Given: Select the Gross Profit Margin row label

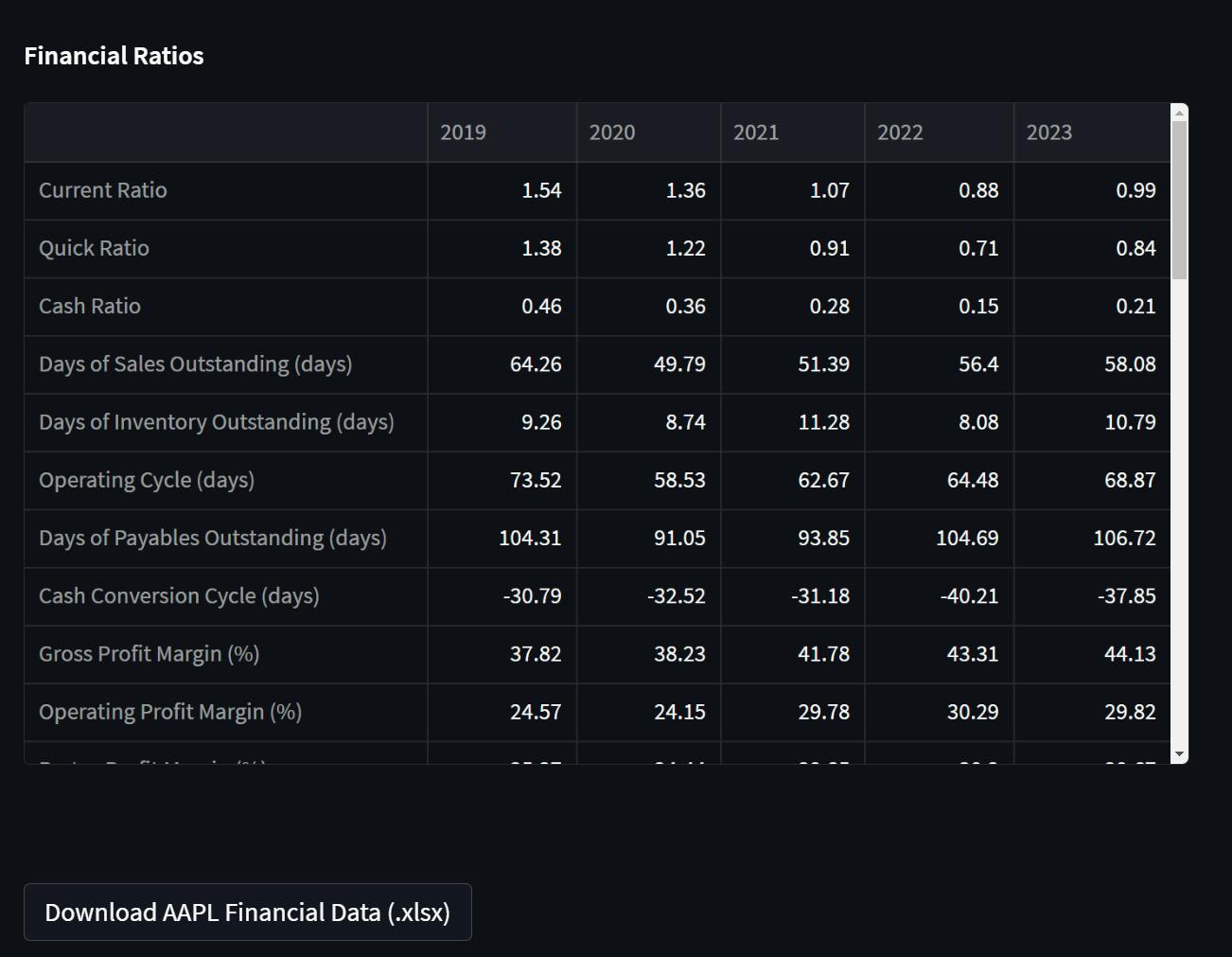Looking at the screenshot, I should pyautogui.click(x=150, y=654).
